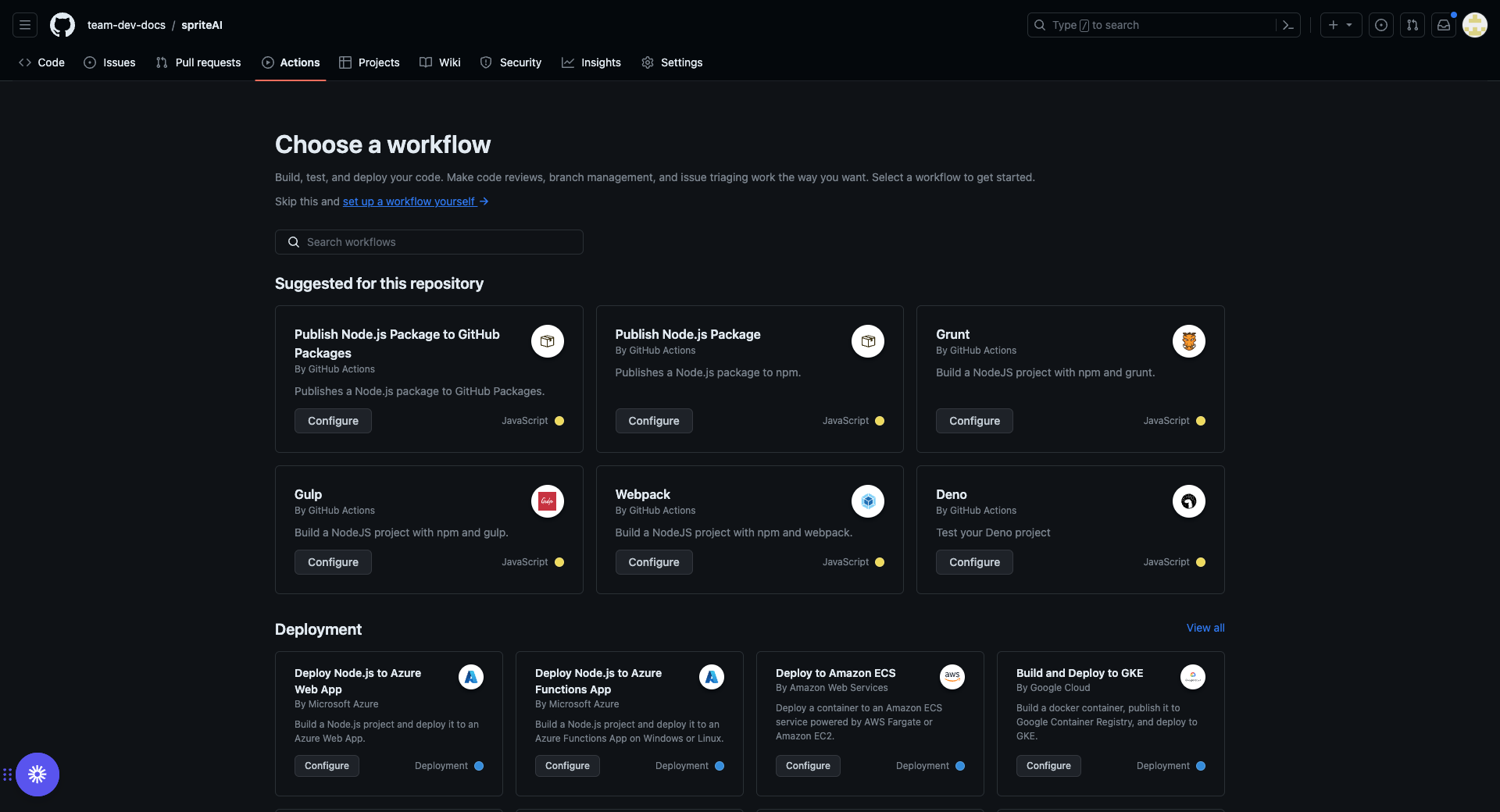Viewport: 1500px width, 812px height.
Task: Open the command palette icon
Action: (x=1288, y=25)
